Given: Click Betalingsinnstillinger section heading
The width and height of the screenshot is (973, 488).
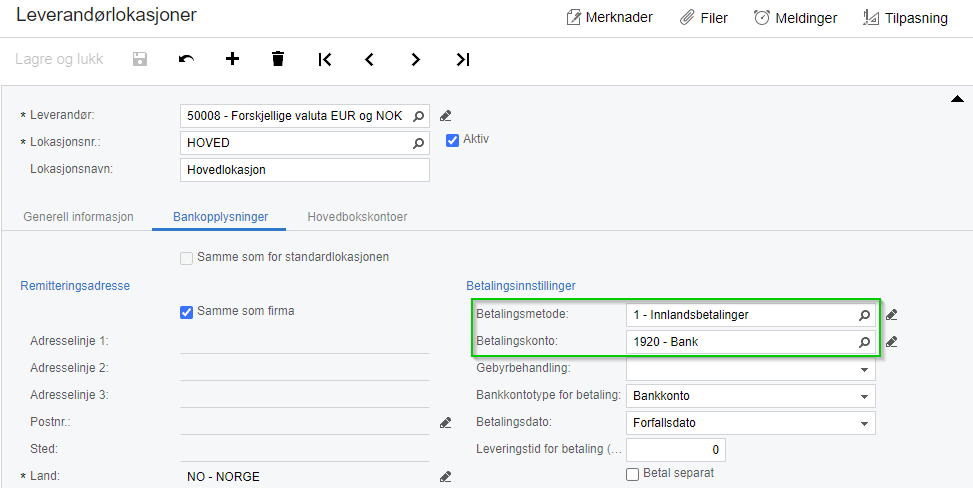Looking at the screenshot, I should tap(521, 286).
